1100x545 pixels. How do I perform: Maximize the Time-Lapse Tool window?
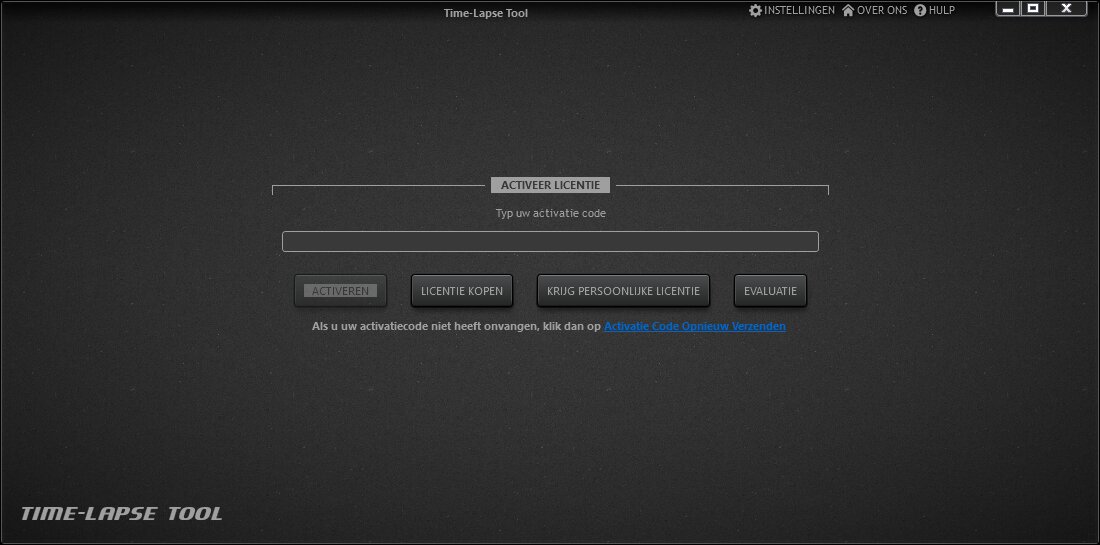(x=1033, y=8)
